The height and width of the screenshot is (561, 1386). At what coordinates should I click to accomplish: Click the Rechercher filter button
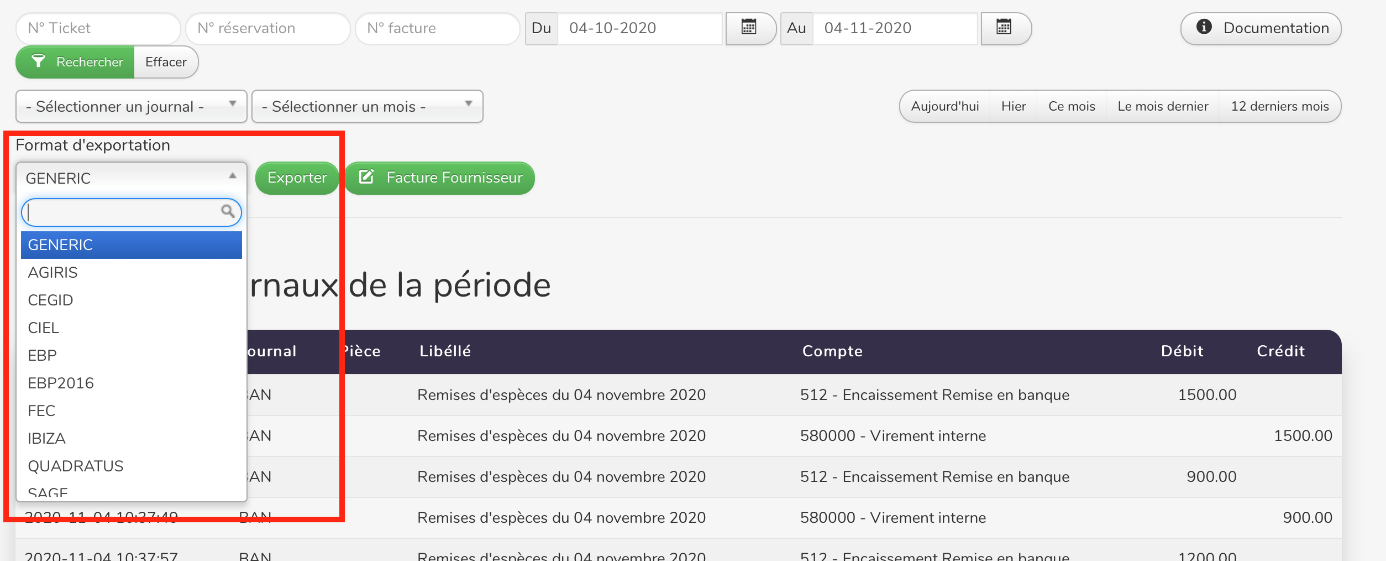[75, 62]
